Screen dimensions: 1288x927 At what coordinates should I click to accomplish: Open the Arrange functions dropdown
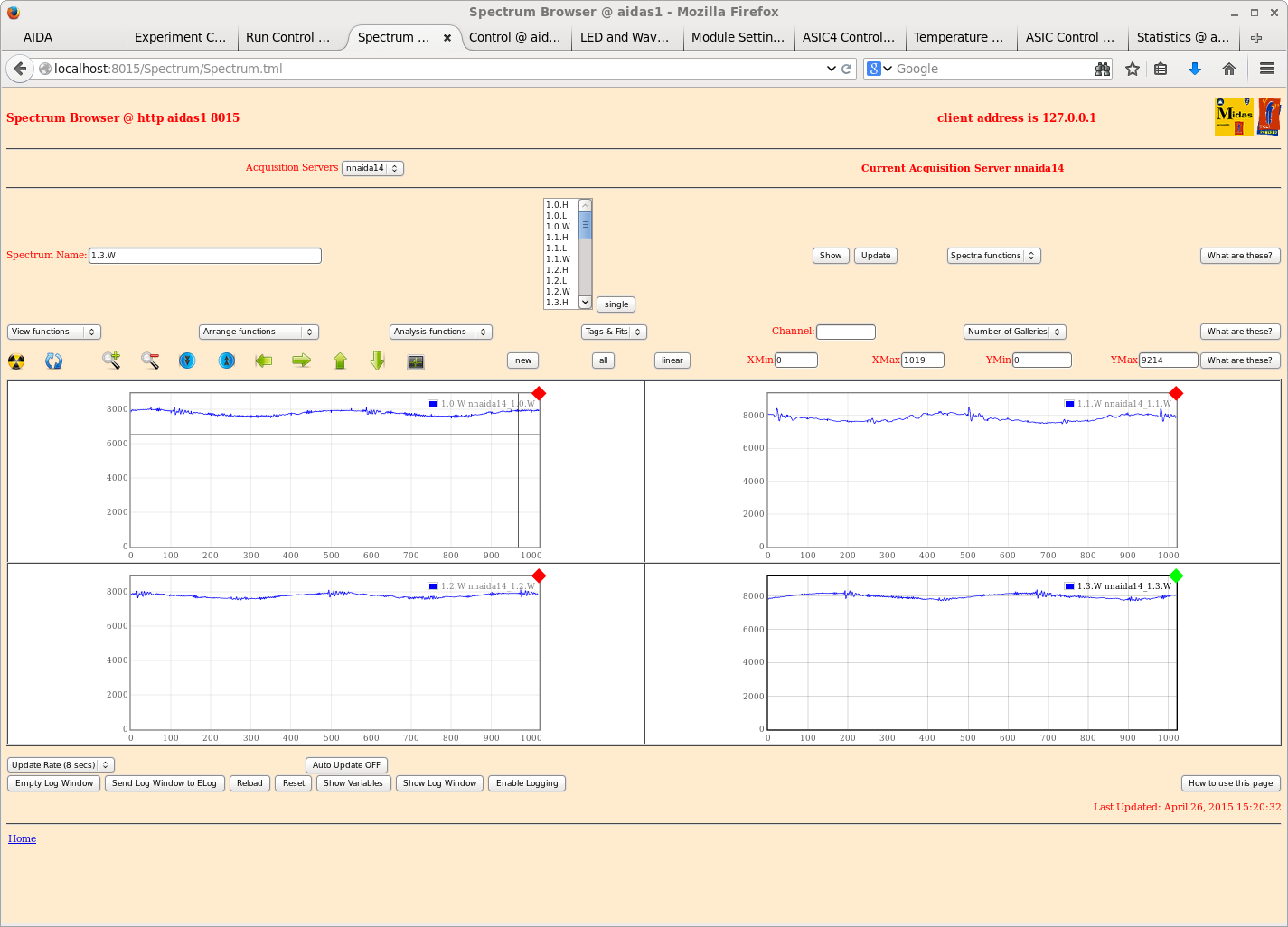259,332
